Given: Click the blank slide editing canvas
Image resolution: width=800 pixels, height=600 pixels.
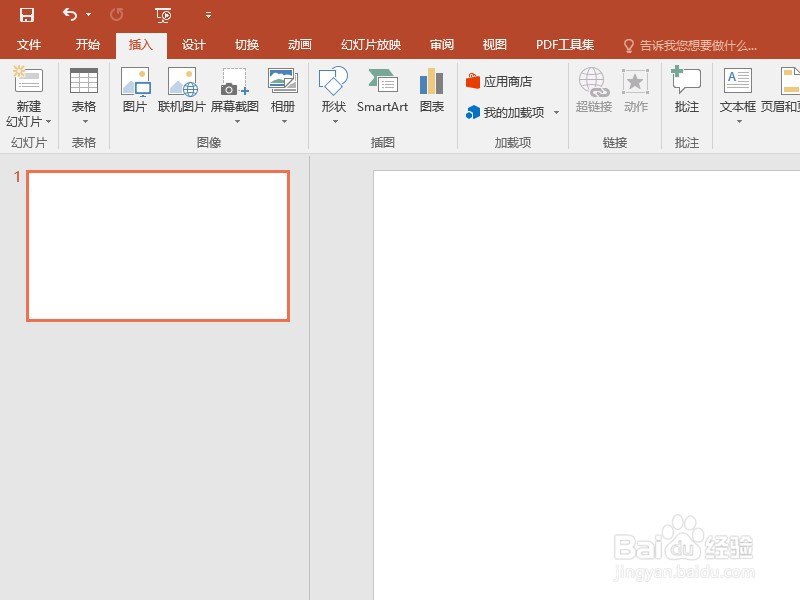Looking at the screenshot, I should (x=587, y=385).
